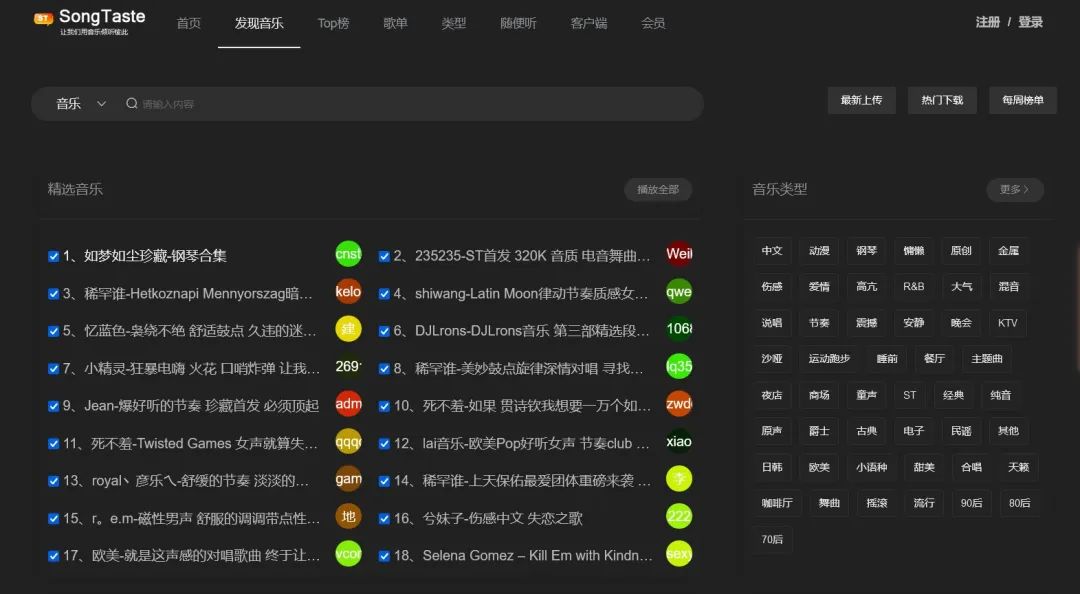Click the kelo avatar for 稀罕谁-Hetkoznapi
Screen dimensions: 1080x594
tap(348, 292)
